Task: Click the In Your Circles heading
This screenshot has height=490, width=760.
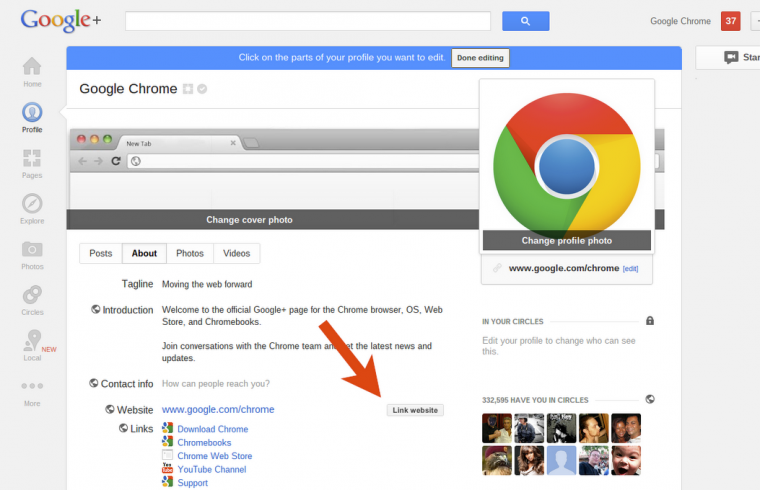Action: point(513,321)
